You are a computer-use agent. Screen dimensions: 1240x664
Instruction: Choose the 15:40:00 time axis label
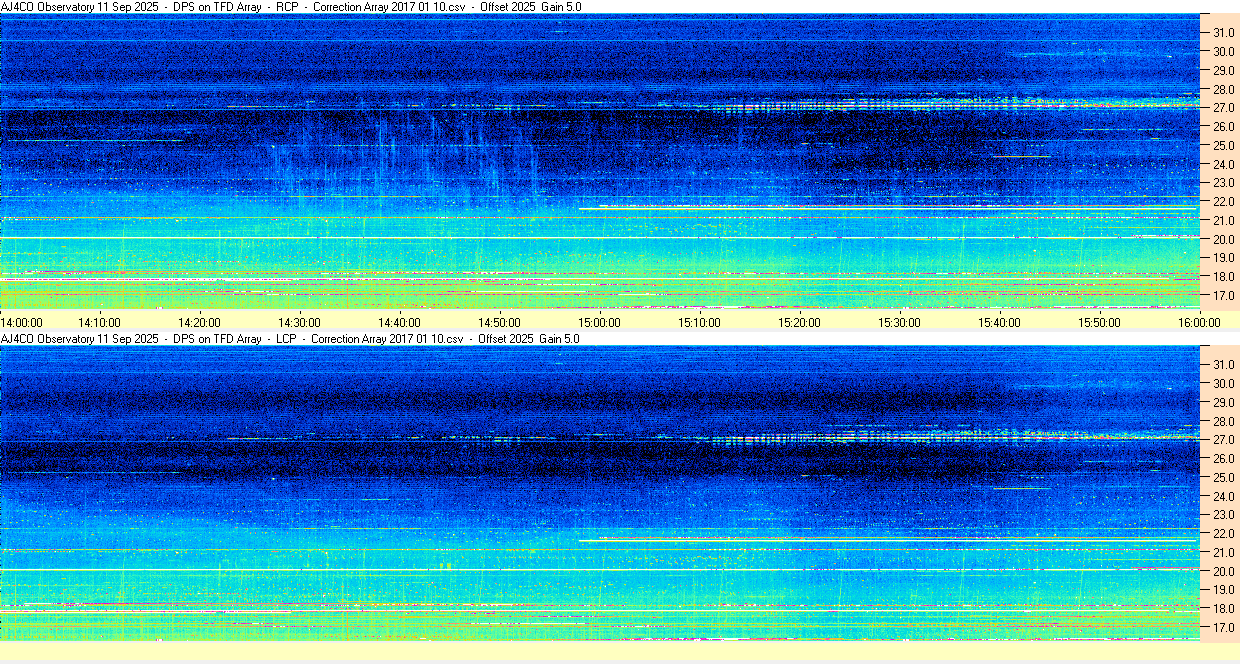tap(1000, 322)
